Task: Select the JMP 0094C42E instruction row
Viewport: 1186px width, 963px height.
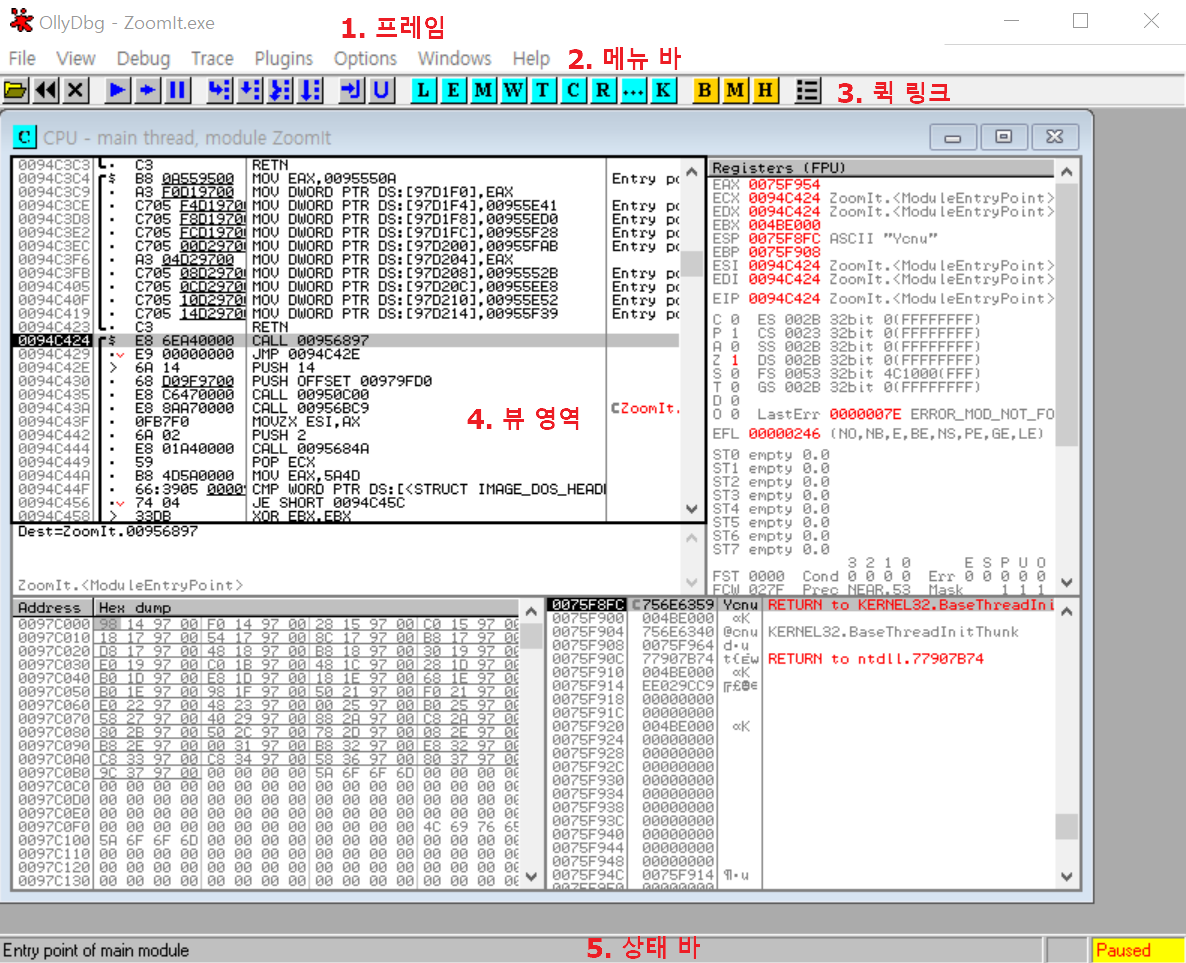Action: point(346,354)
